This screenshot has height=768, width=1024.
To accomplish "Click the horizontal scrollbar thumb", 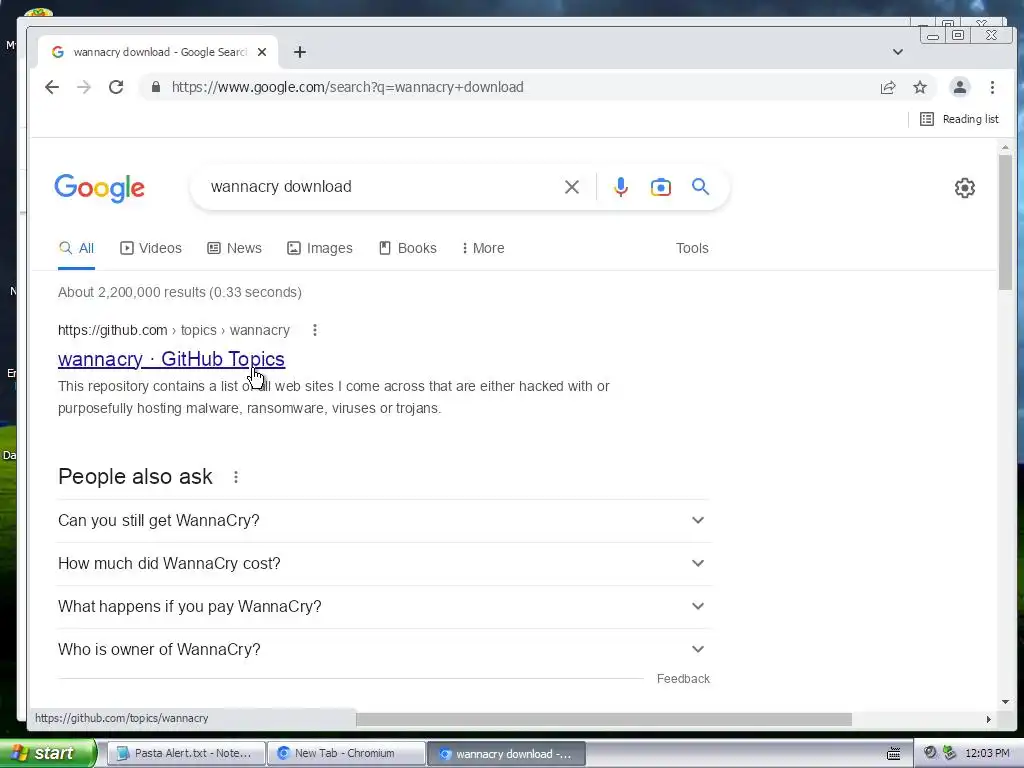I will [603, 719].
